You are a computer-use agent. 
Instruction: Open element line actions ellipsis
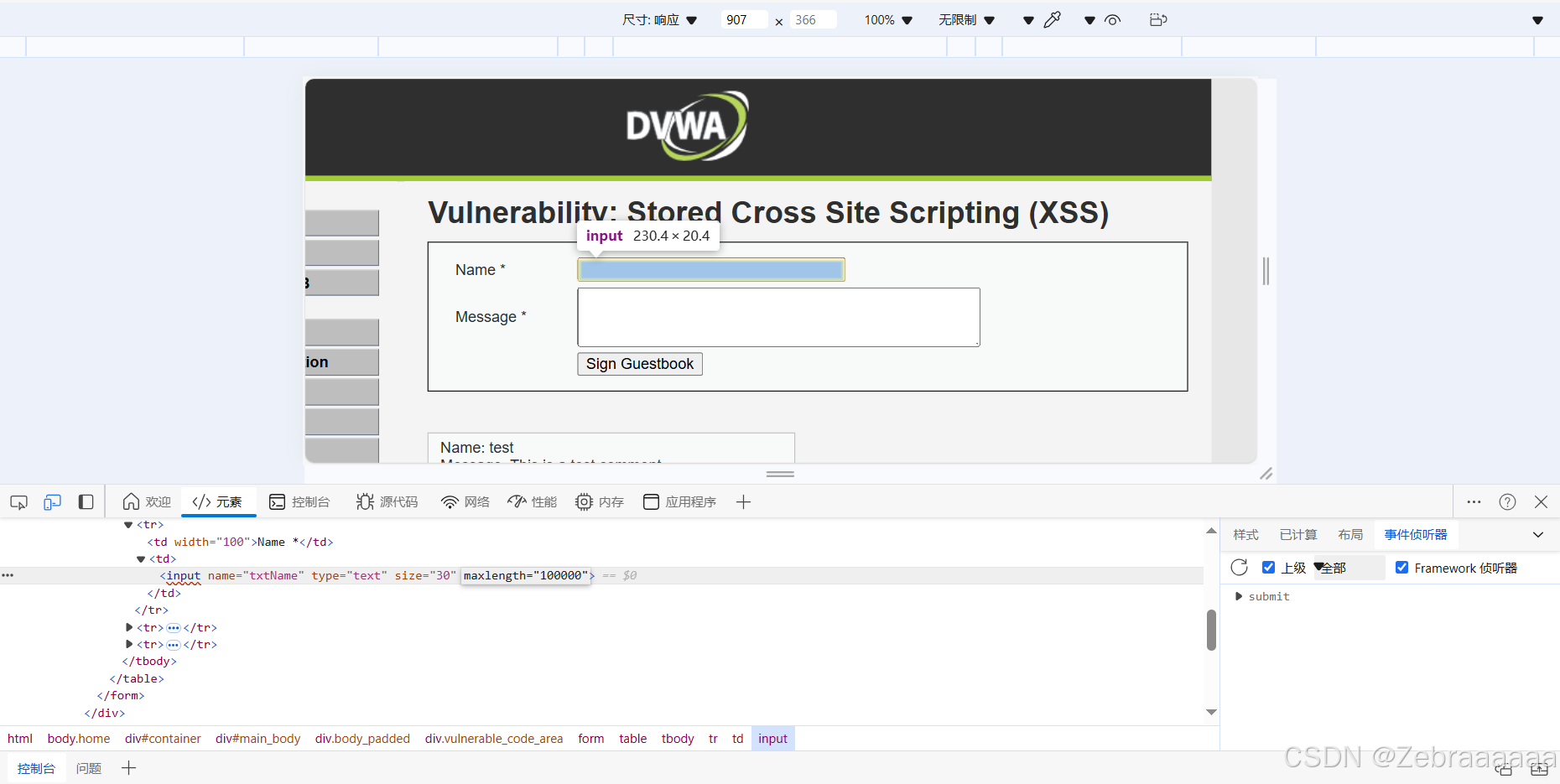pos(8,575)
